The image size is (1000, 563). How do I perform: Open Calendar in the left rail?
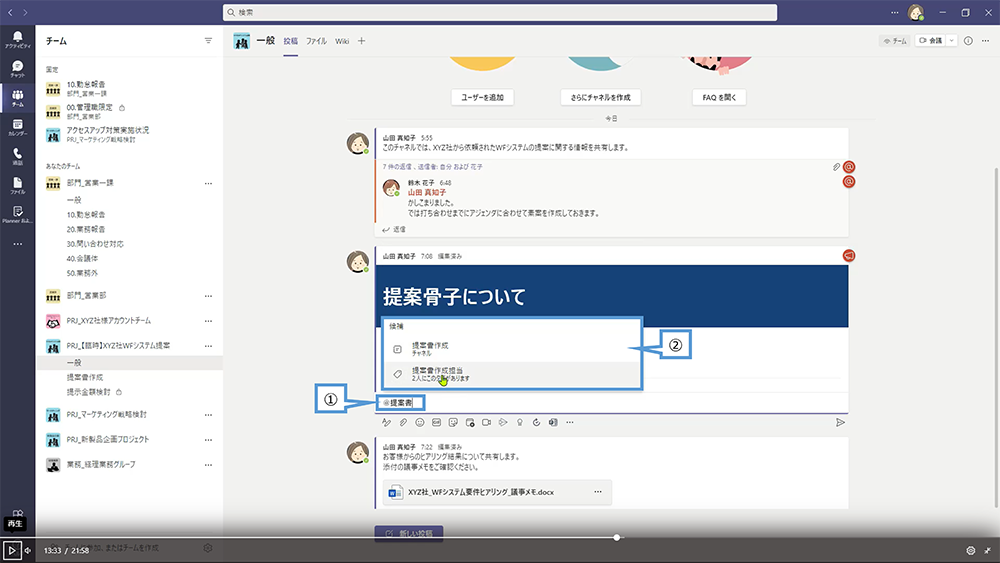(17, 127)
